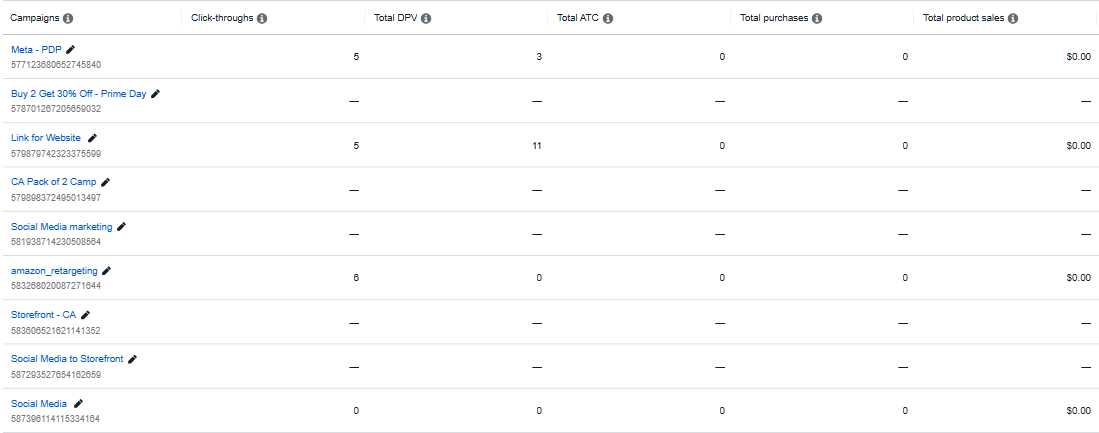Image resolution: width=1099 pixels, height=433 pixels.
Task: Open the CA Pack of 2 Camp campaign
Action: [53, 182]
